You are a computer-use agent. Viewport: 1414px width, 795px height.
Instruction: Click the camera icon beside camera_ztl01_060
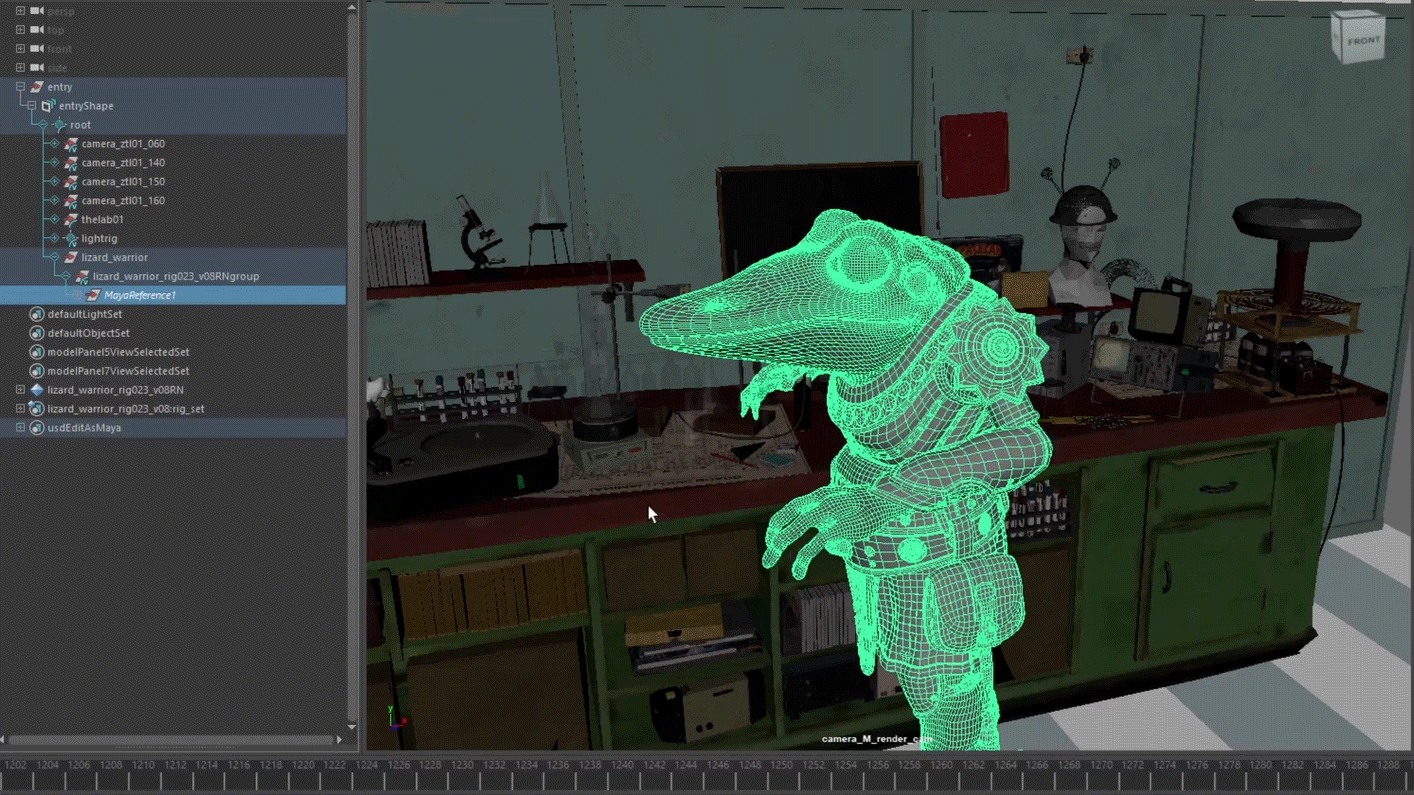(70, 143)
